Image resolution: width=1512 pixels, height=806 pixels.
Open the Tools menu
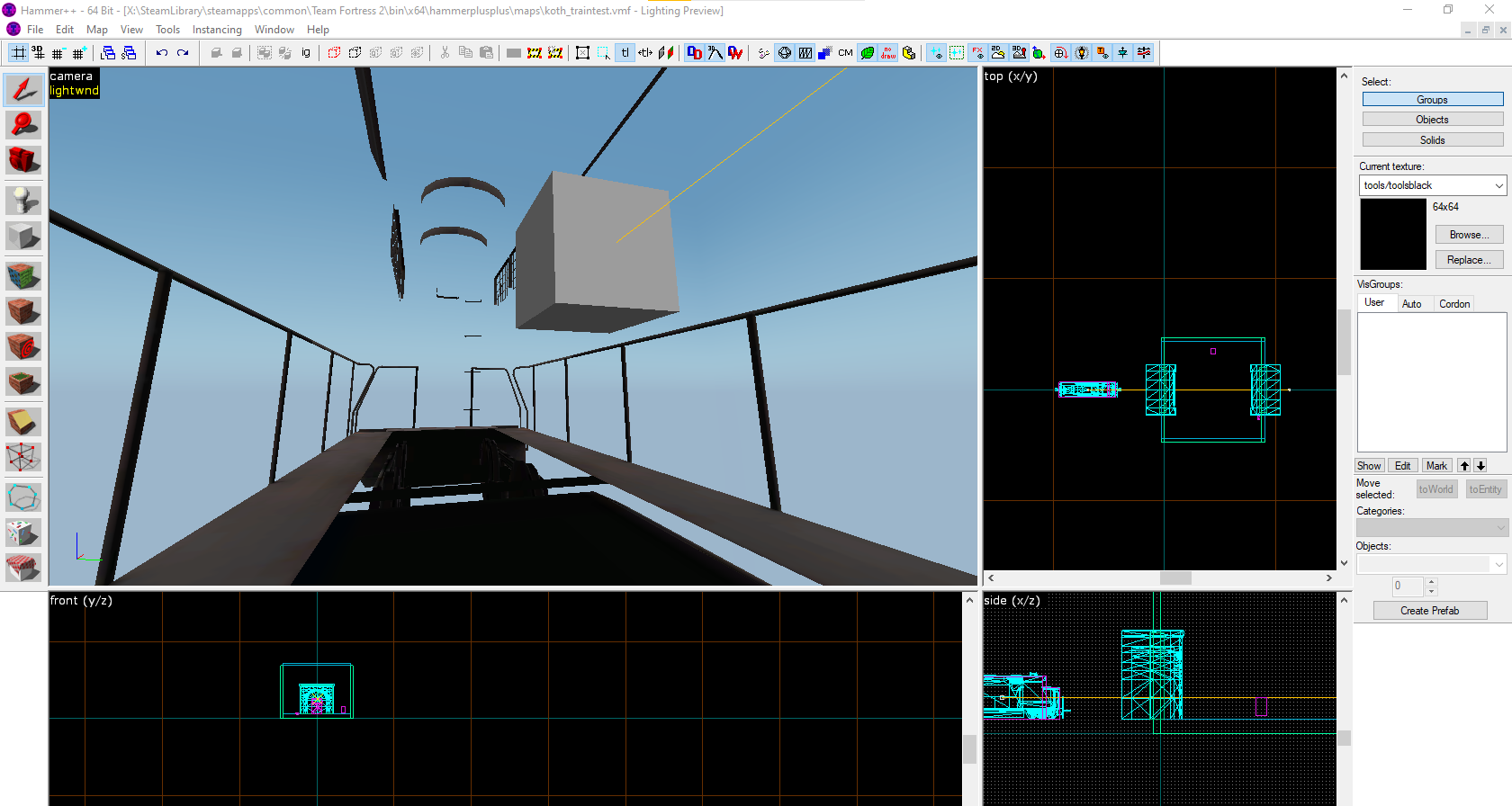click(167, 30)
